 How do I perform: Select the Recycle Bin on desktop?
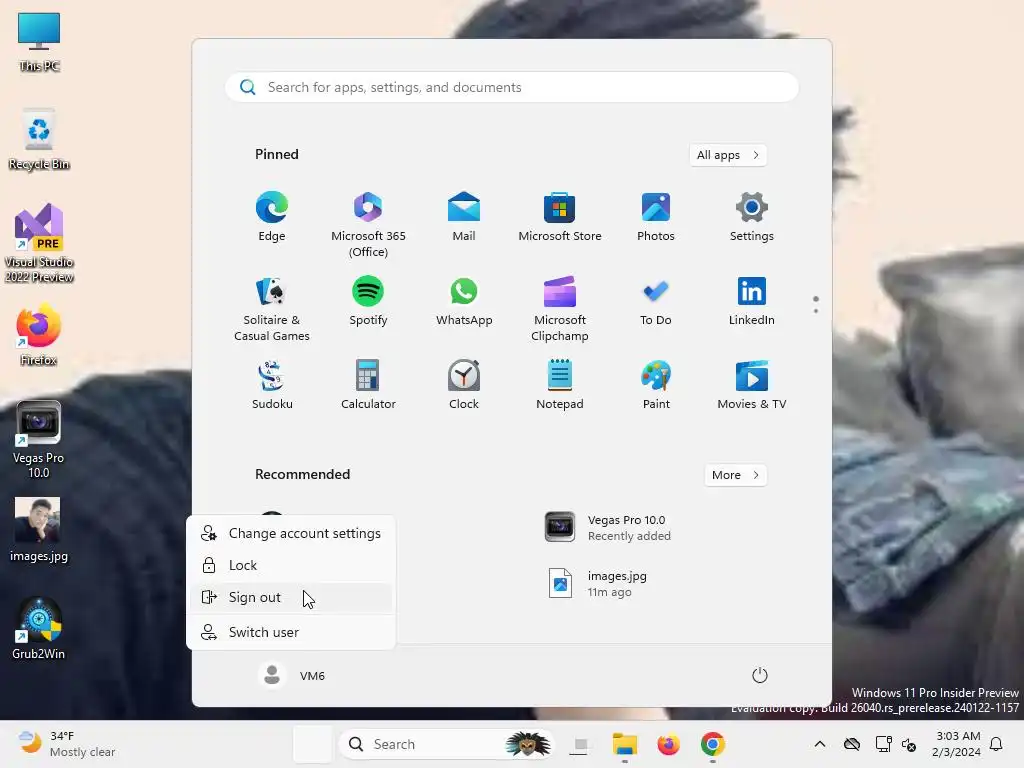pyautogui.click(x=39, y=140)
